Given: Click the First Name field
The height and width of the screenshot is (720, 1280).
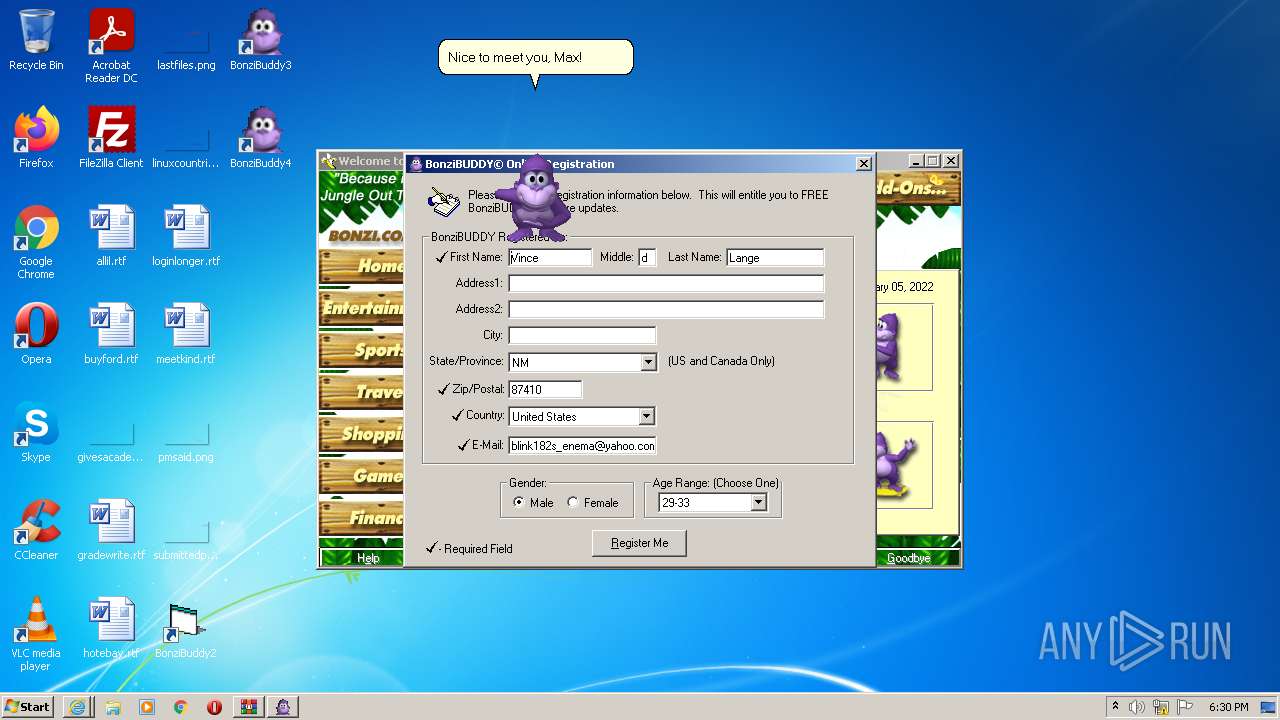Looking at the screenshot, I should click(x=550, y=258).
